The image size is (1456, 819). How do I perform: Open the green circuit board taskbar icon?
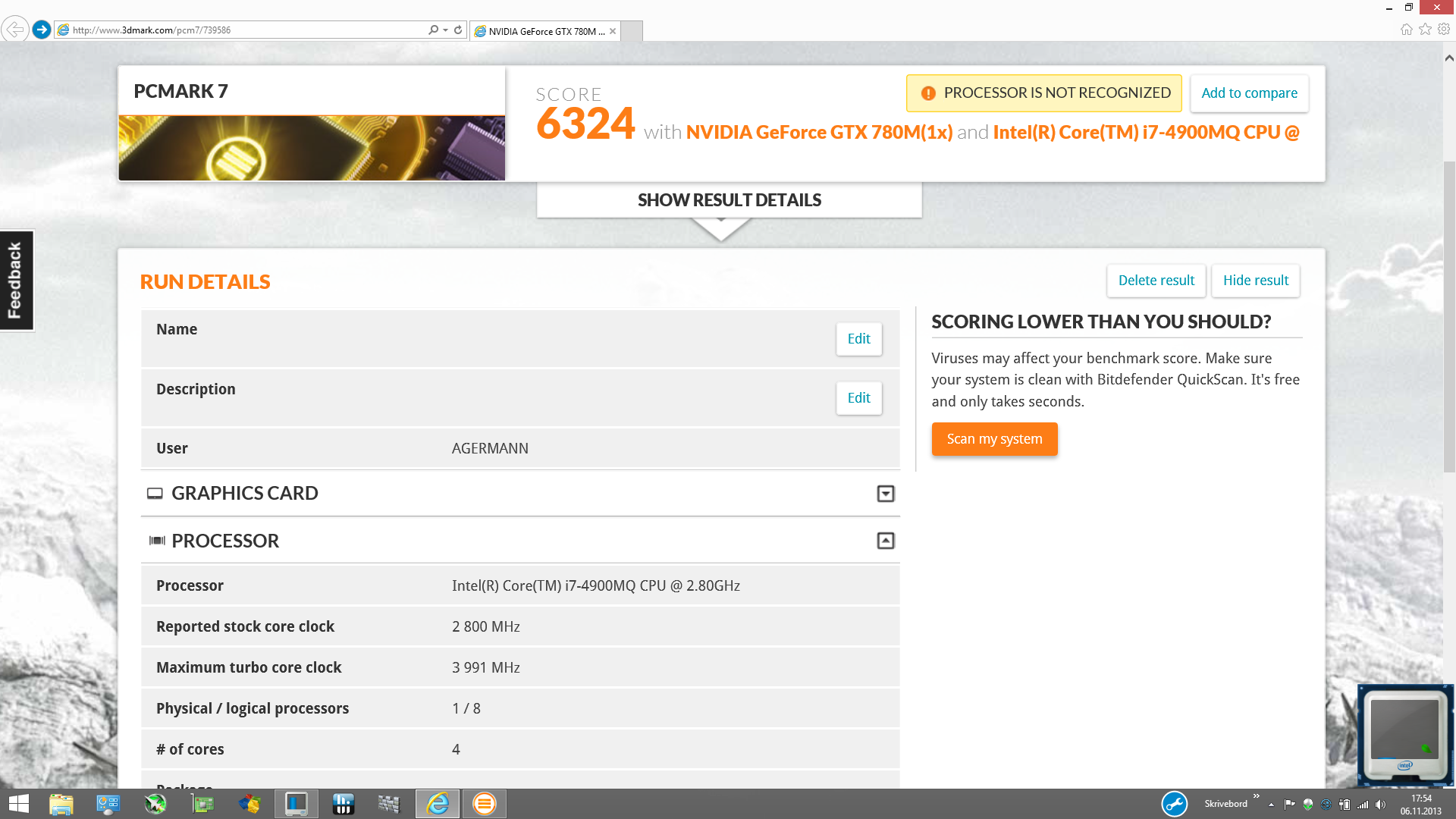pyautogui.click(x=202, y=804)
